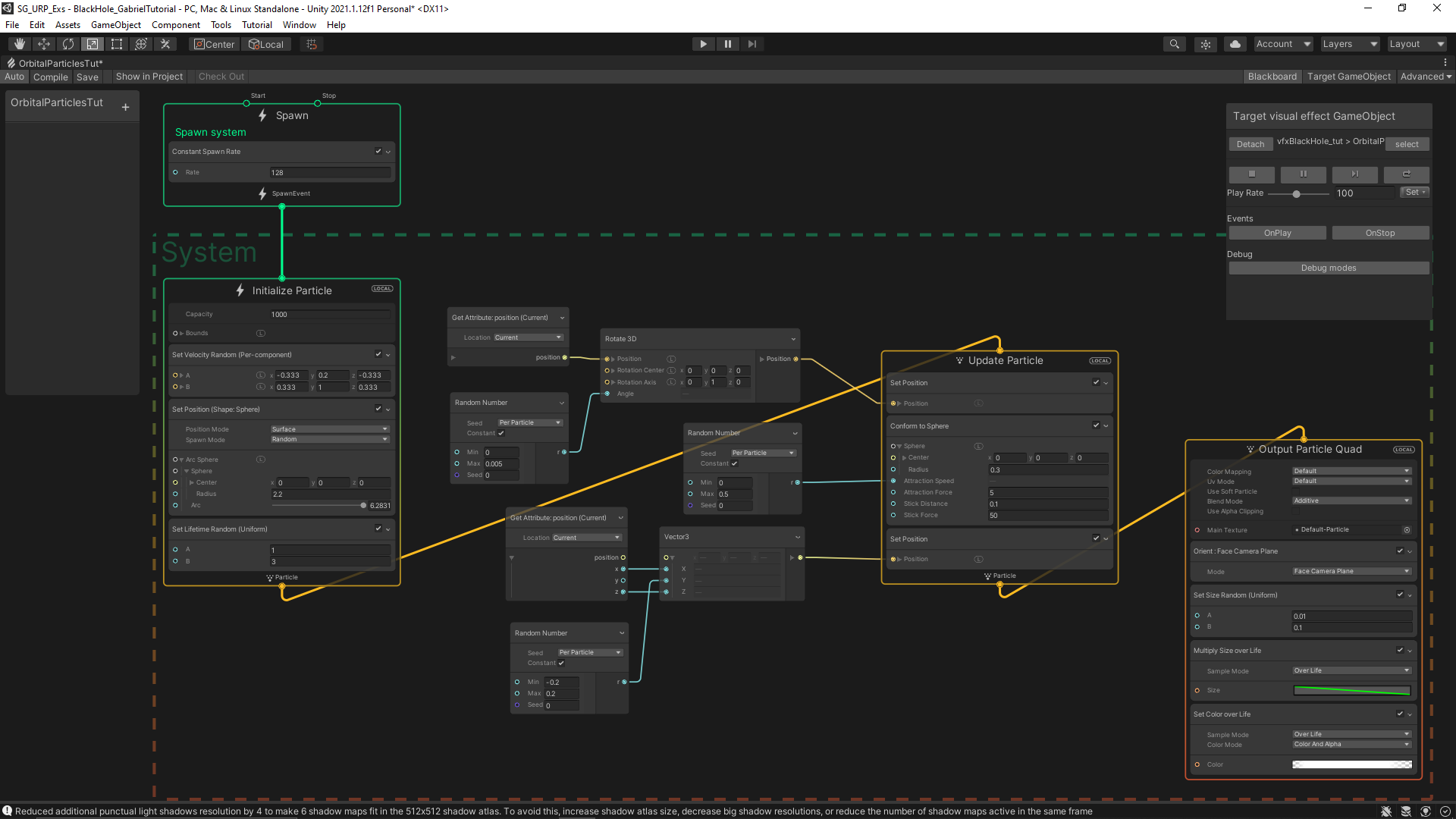The image size is (1456, 819).
Task: Open the Position Mode Surface dropdown
Action: 330,429
